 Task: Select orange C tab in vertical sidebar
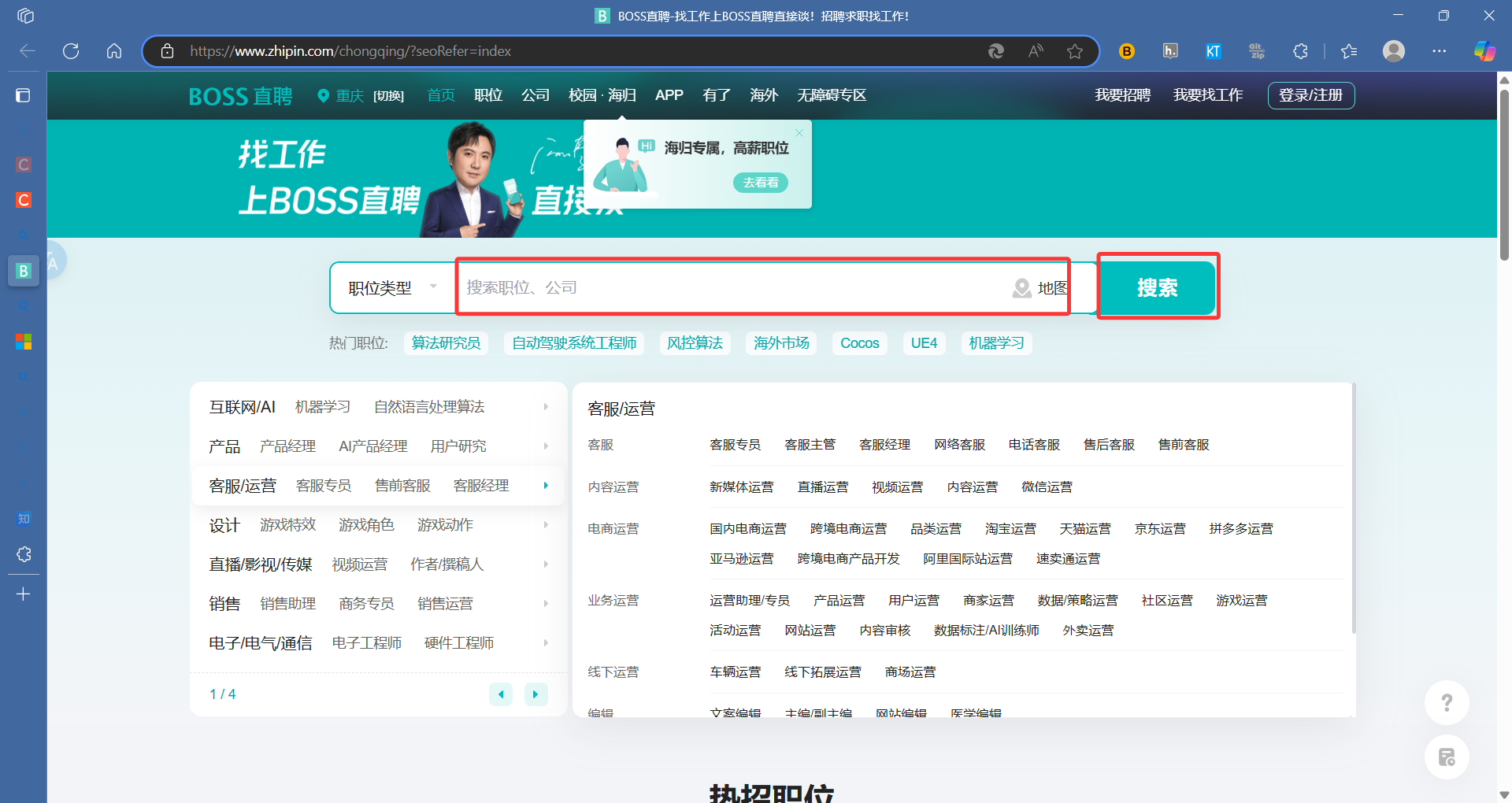(x=24, y=200)
